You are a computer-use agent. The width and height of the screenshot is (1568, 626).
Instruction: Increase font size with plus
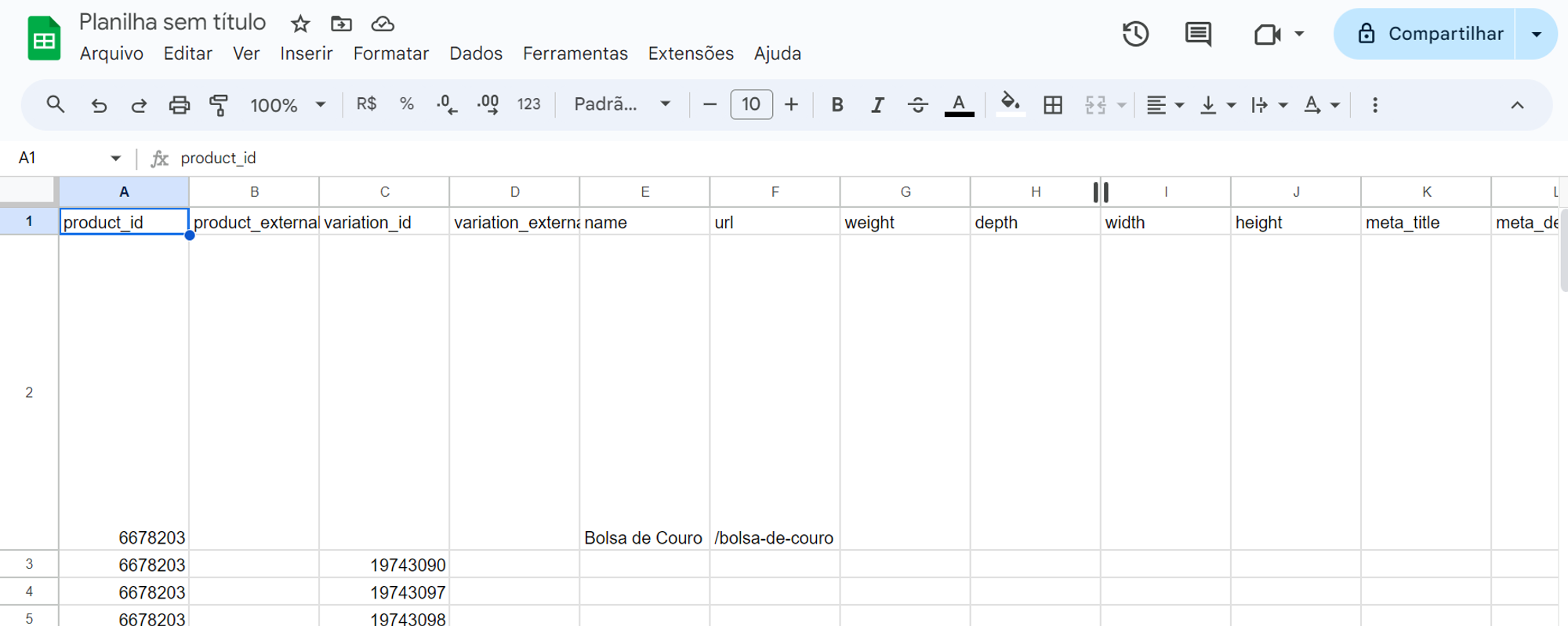(791, 104)
